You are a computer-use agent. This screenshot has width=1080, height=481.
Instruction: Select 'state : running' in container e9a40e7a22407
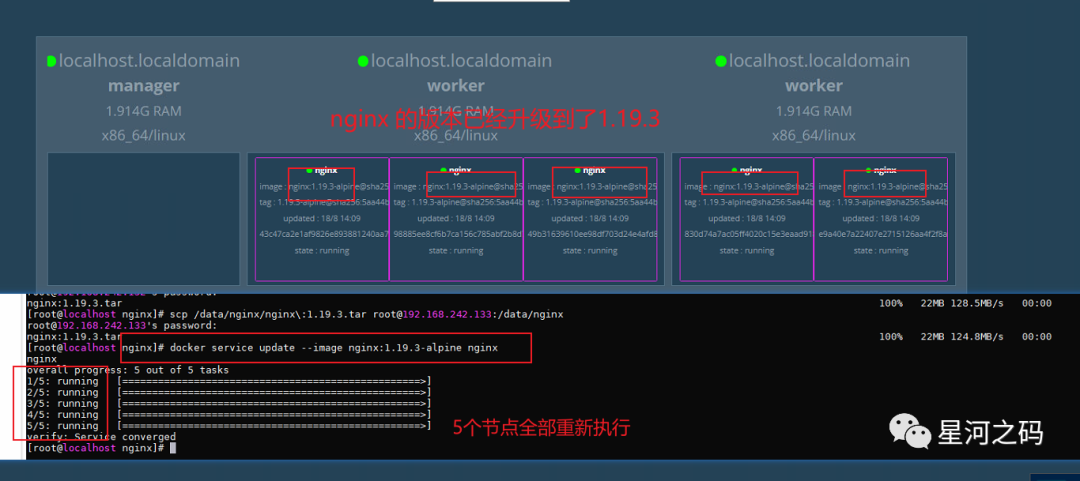click(881, 251)
